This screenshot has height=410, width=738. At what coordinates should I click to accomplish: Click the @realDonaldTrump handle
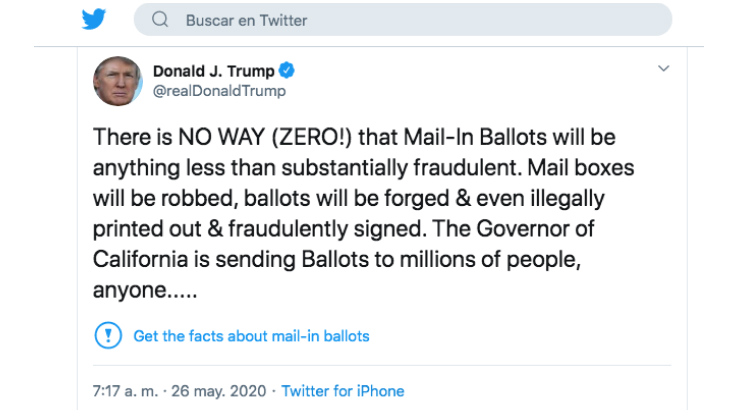219,91
